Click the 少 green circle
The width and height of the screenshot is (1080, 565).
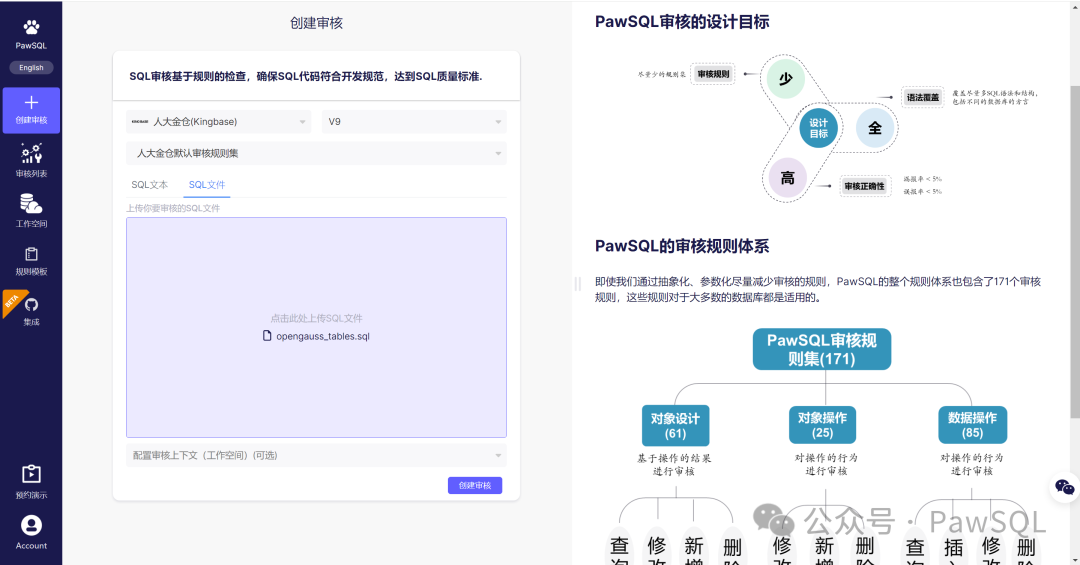coord(786,79)
